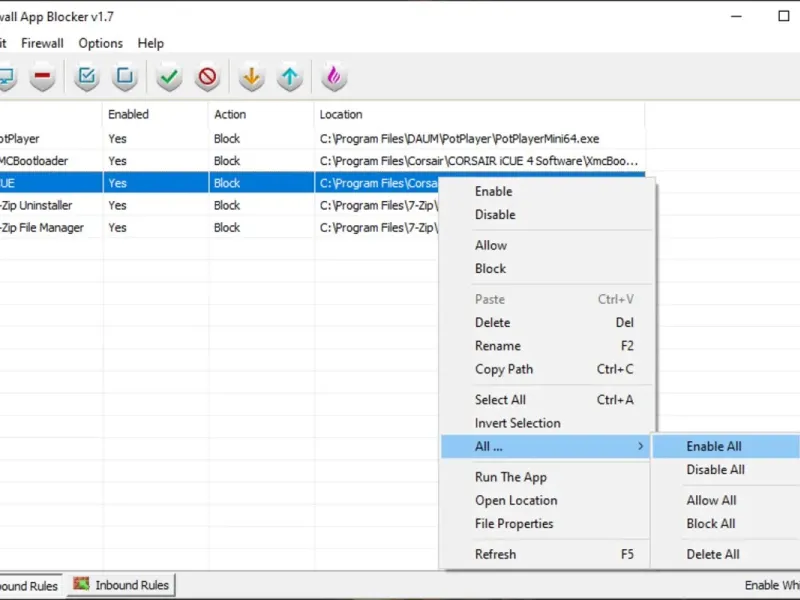Click the green checkmark allow toolbar icon

click(170, 77)
